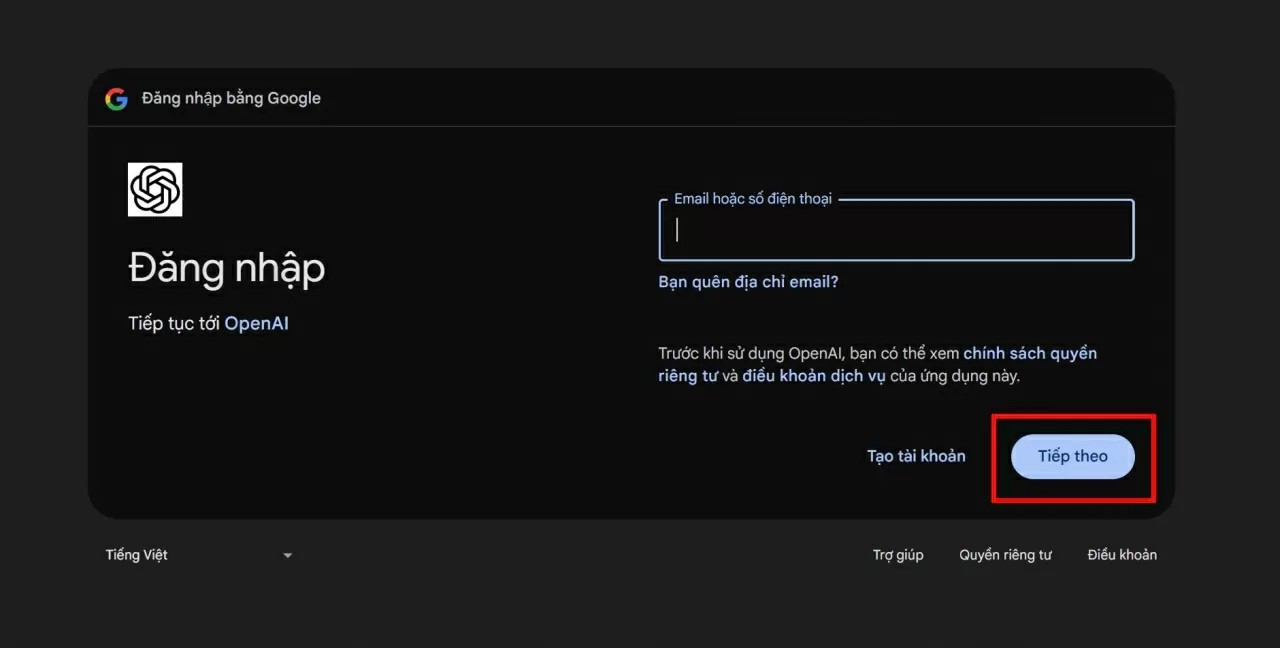Screen dimensions: 1280x648
Task: Click the "của ứng dụng này" text
Action: tap(952, 377)
